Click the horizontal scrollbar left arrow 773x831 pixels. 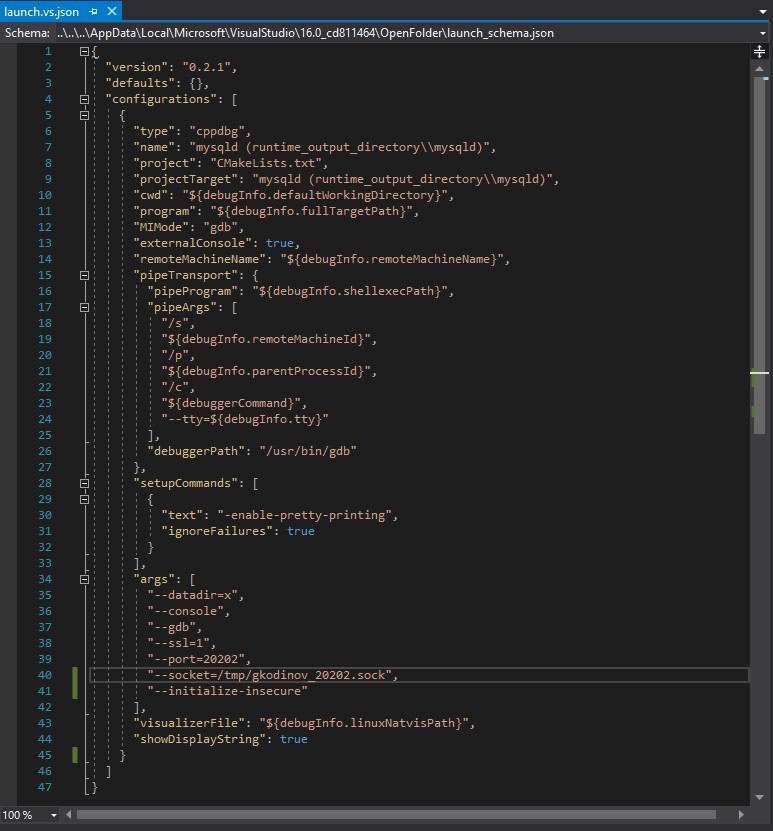(68, 815)
